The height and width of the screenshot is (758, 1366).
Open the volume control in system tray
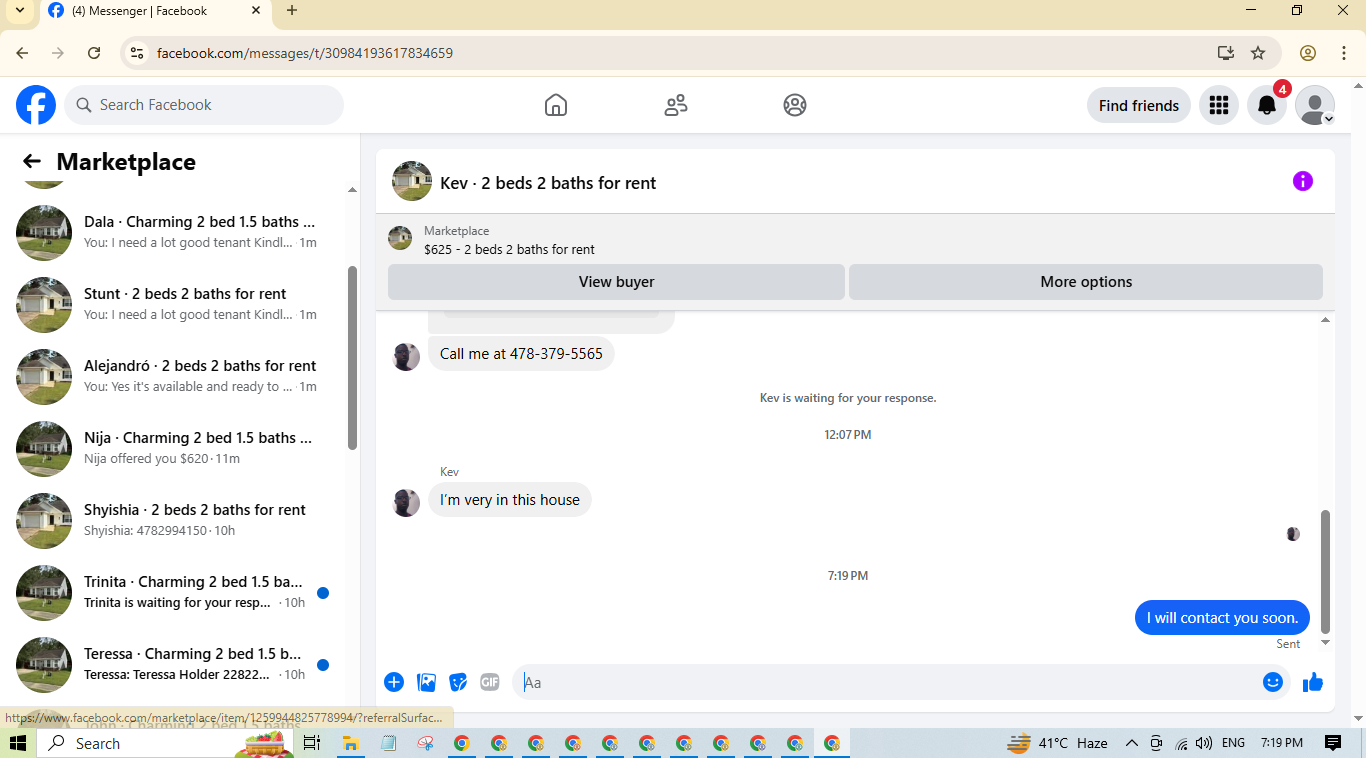tap(1204, 743)
